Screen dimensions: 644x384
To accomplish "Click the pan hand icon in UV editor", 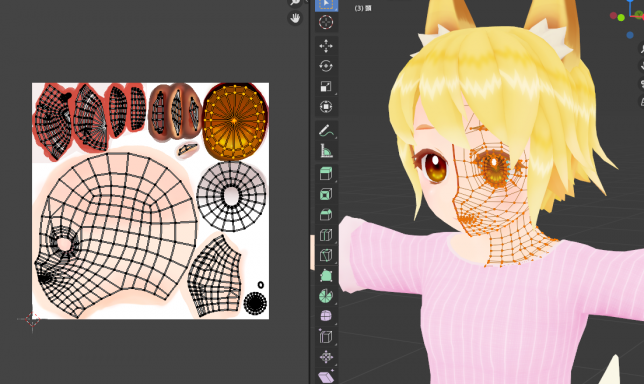I will coord(295,18).
